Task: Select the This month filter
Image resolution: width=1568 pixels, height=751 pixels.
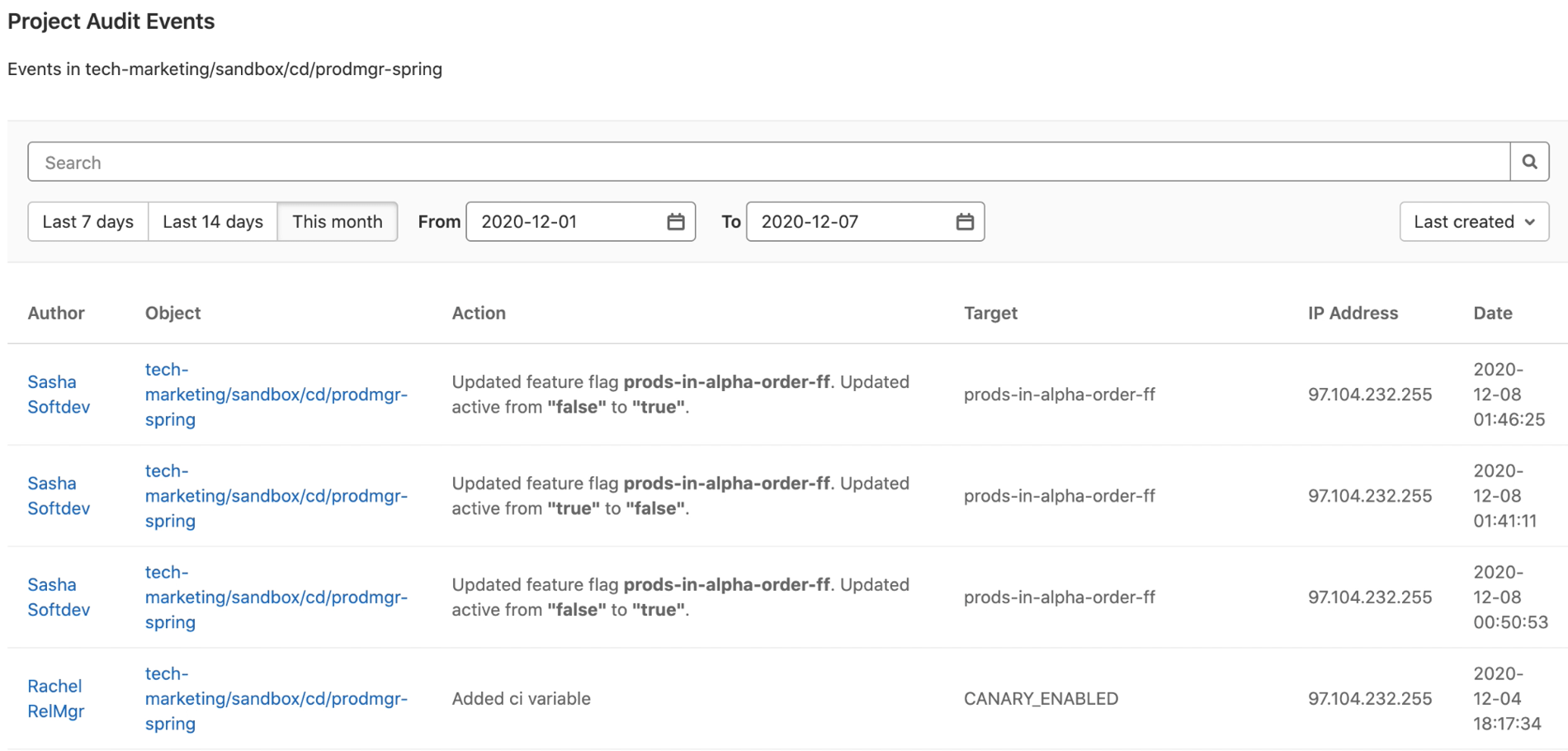Action: [338, 221]
